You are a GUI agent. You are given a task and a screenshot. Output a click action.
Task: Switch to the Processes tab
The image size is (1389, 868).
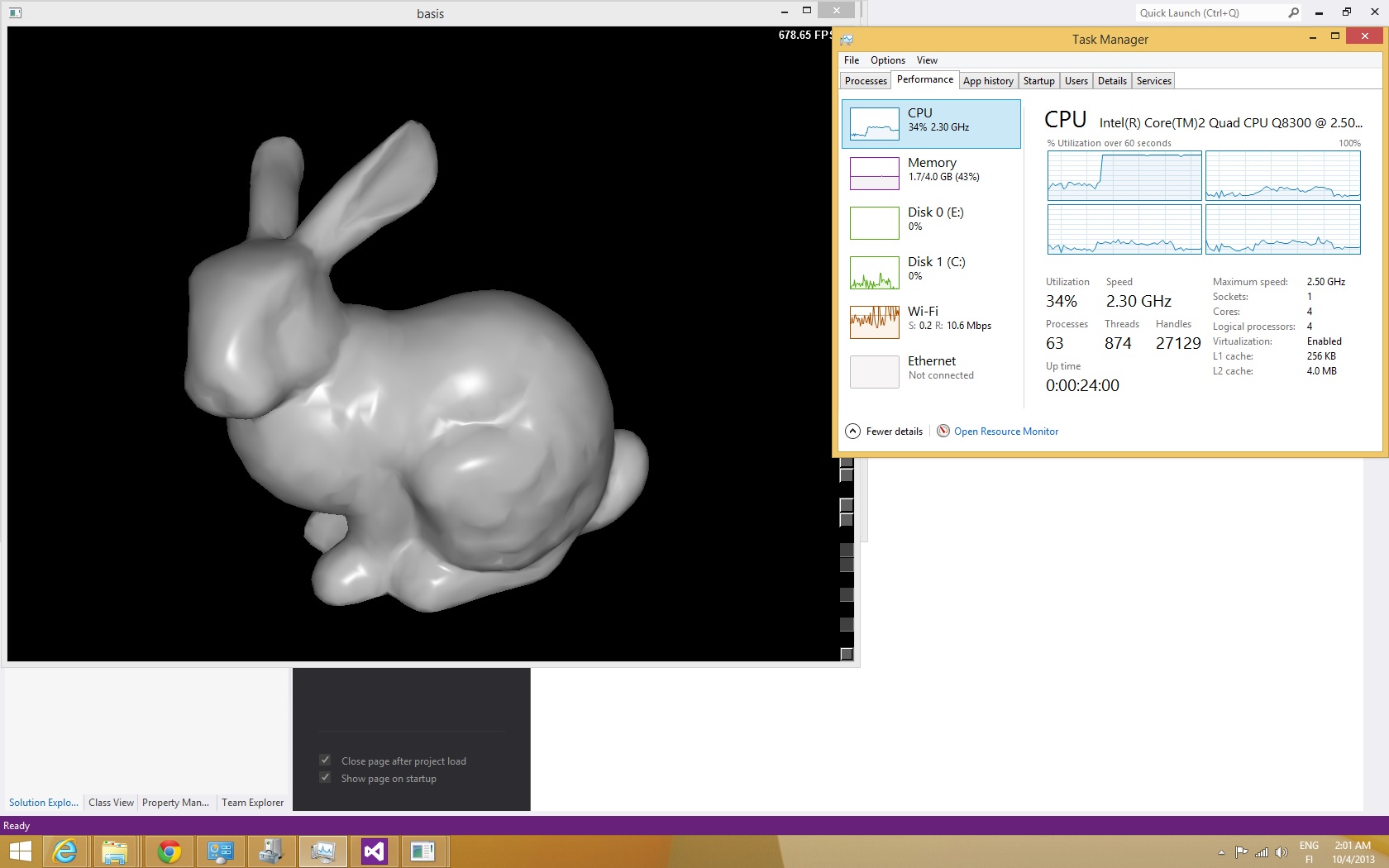coord(866,81)
